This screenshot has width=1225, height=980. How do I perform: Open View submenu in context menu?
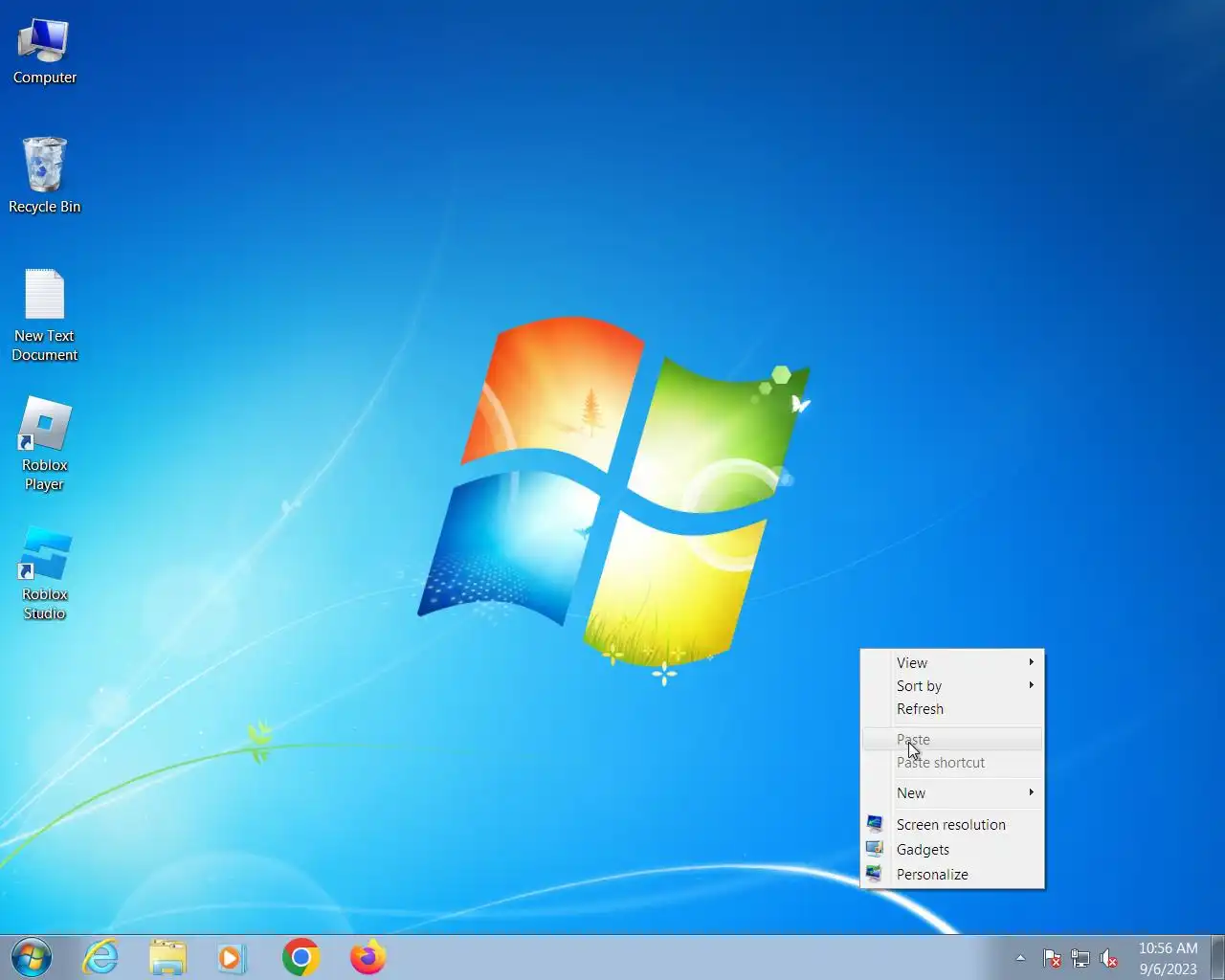point(952,662)
